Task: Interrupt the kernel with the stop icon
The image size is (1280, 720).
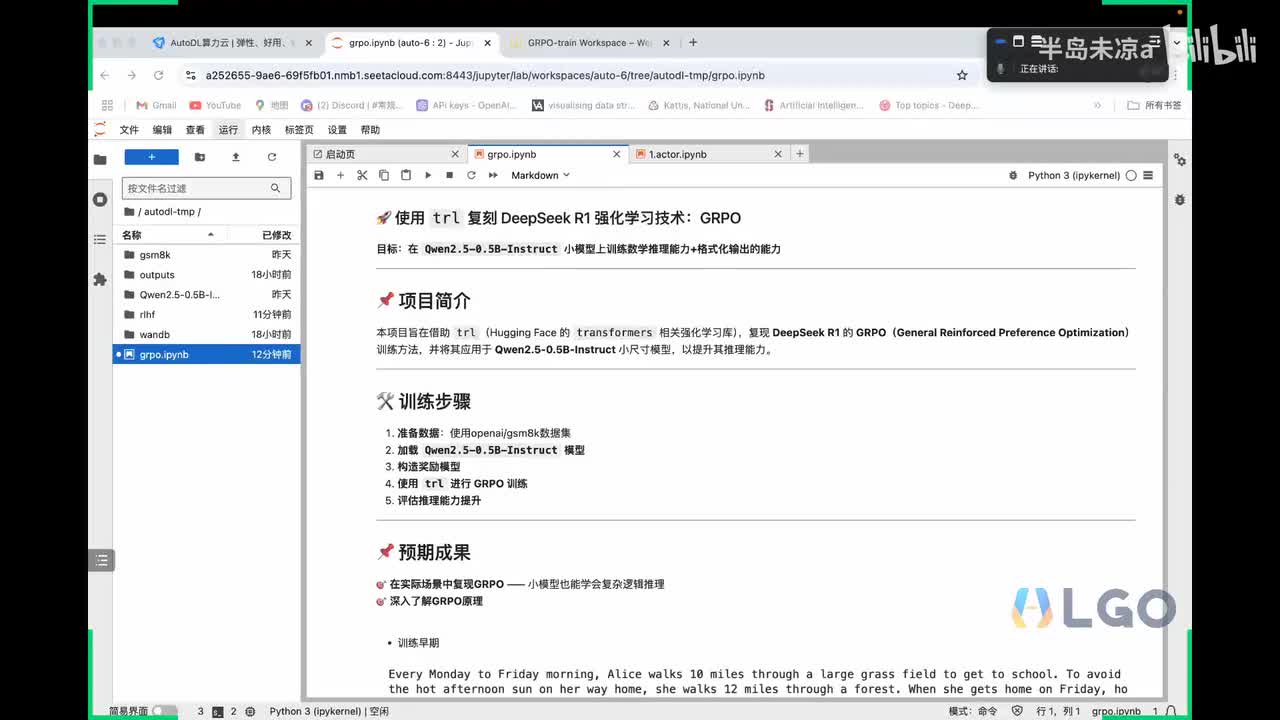Action: 449,175
